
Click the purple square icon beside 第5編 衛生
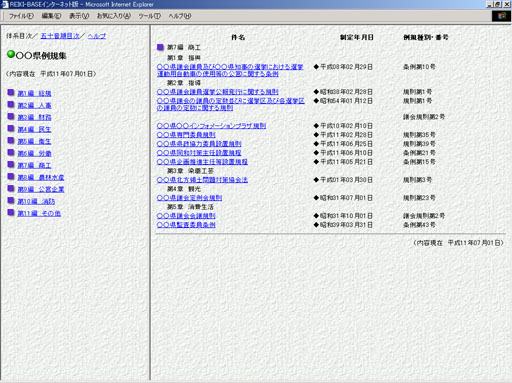(x=11, y=140)
